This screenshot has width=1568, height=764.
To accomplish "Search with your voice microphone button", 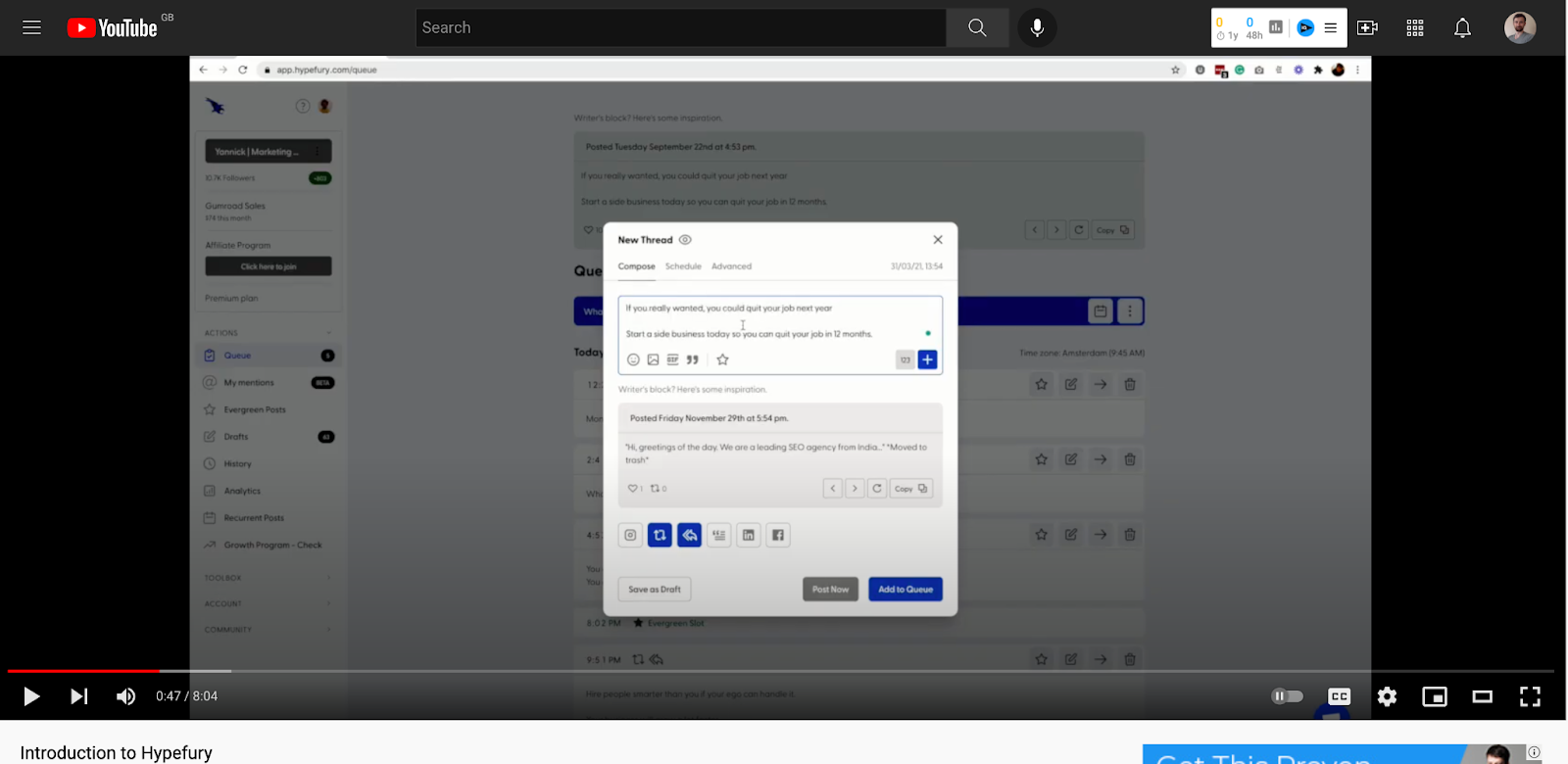I will (x=1037, y=27).
